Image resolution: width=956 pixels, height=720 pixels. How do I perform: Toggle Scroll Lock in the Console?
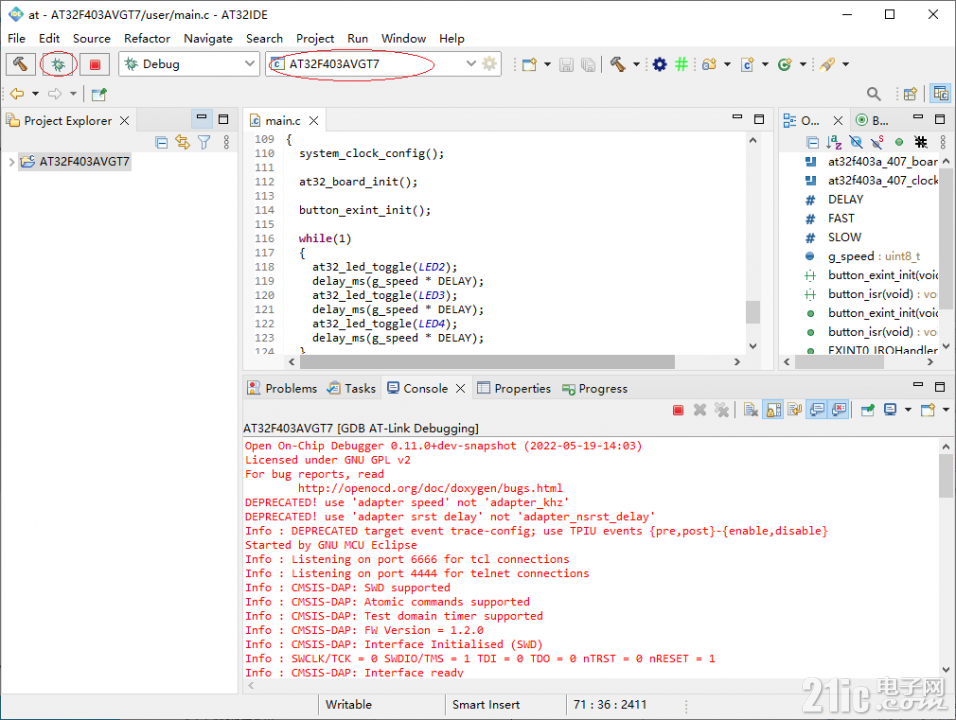point(773,410)
